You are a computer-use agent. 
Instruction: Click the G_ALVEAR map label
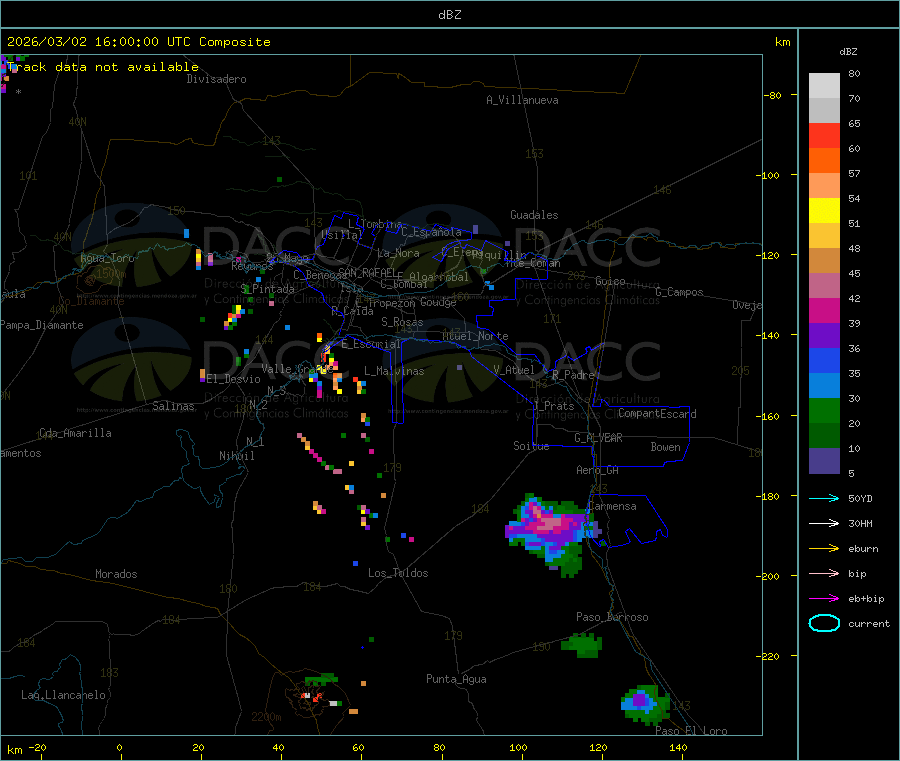pyautogui.click(x=598, y=438)
